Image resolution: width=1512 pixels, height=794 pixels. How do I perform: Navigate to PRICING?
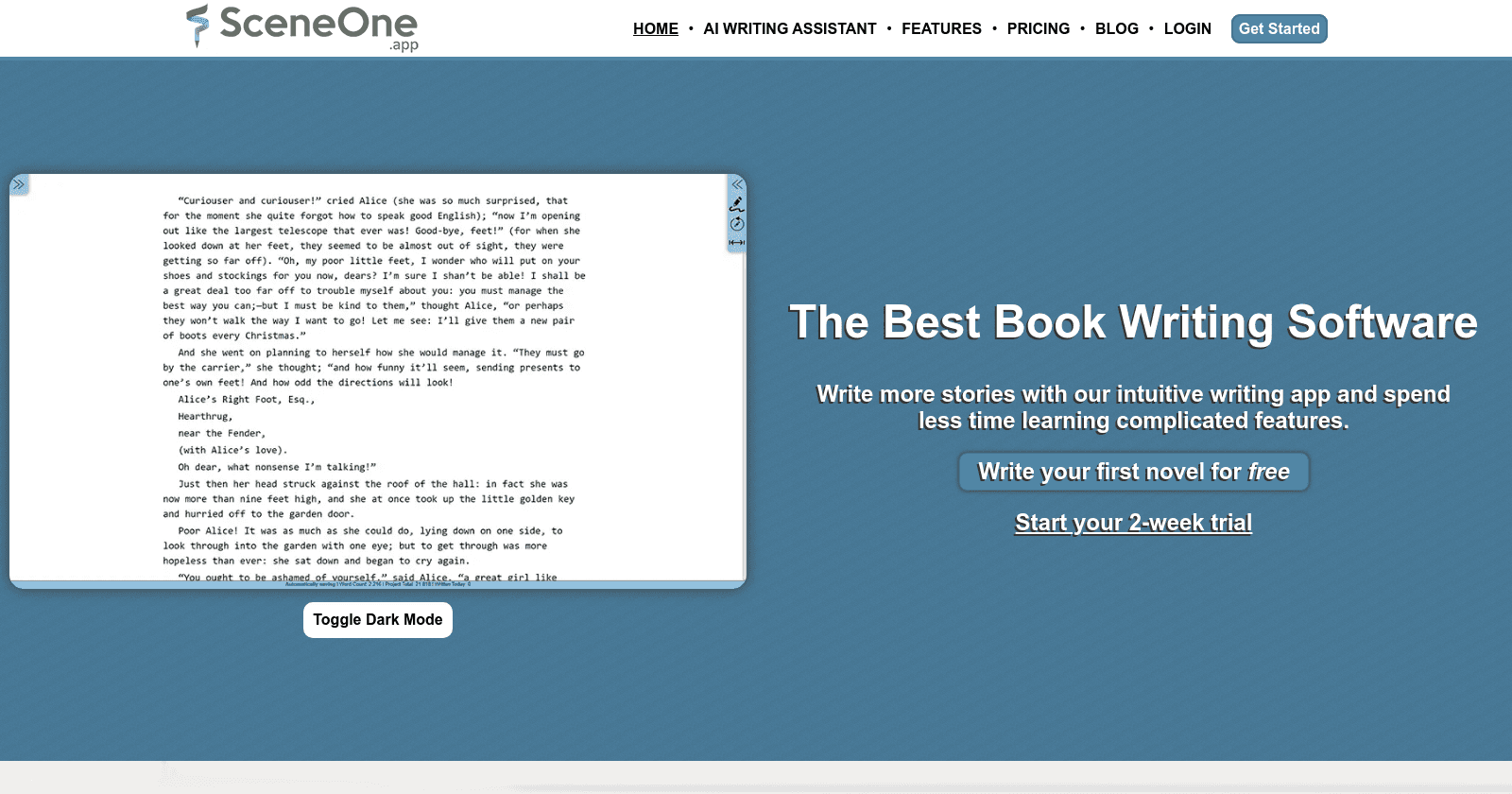1039,28
